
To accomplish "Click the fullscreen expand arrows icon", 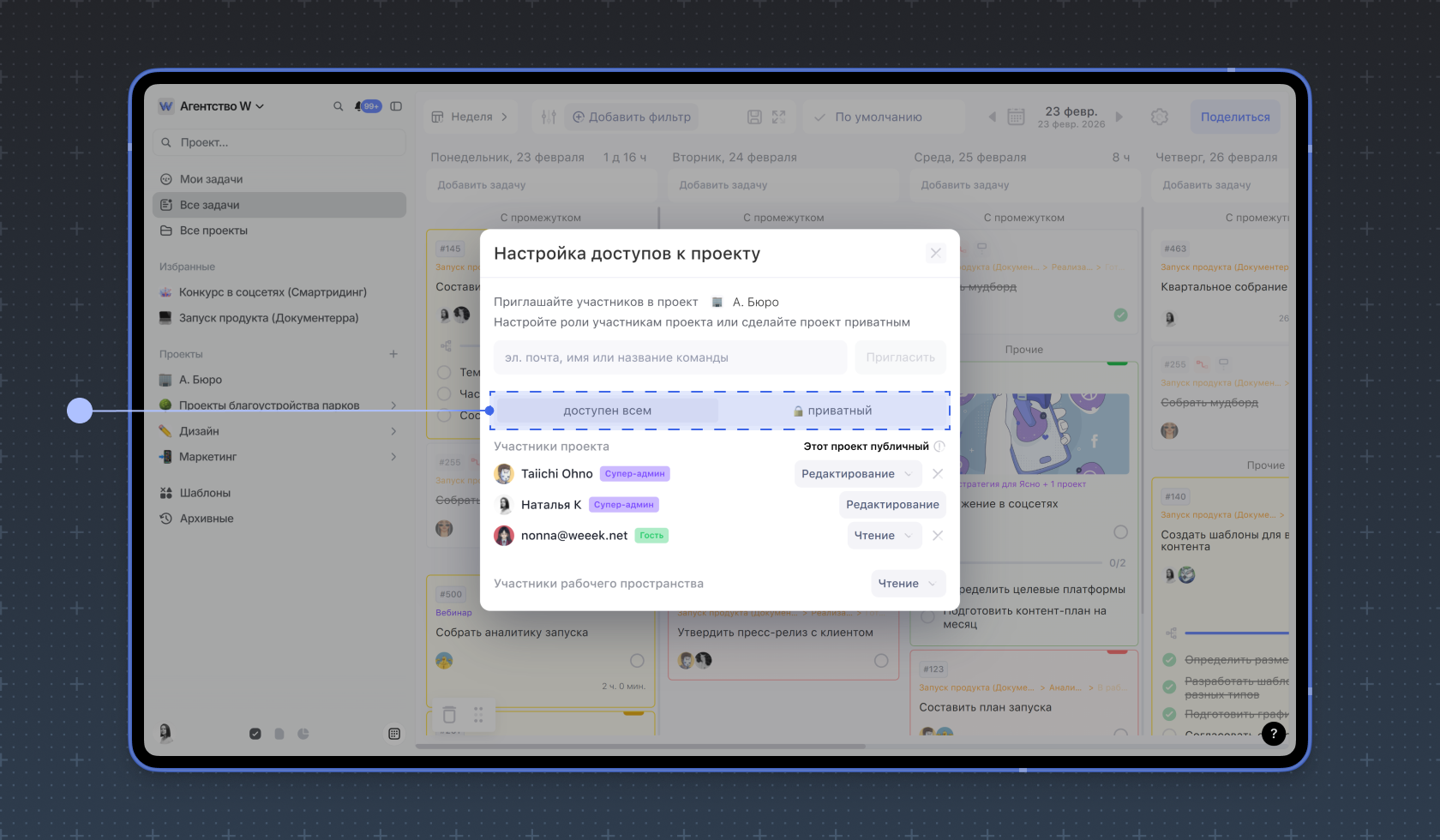I will [778, 117].
